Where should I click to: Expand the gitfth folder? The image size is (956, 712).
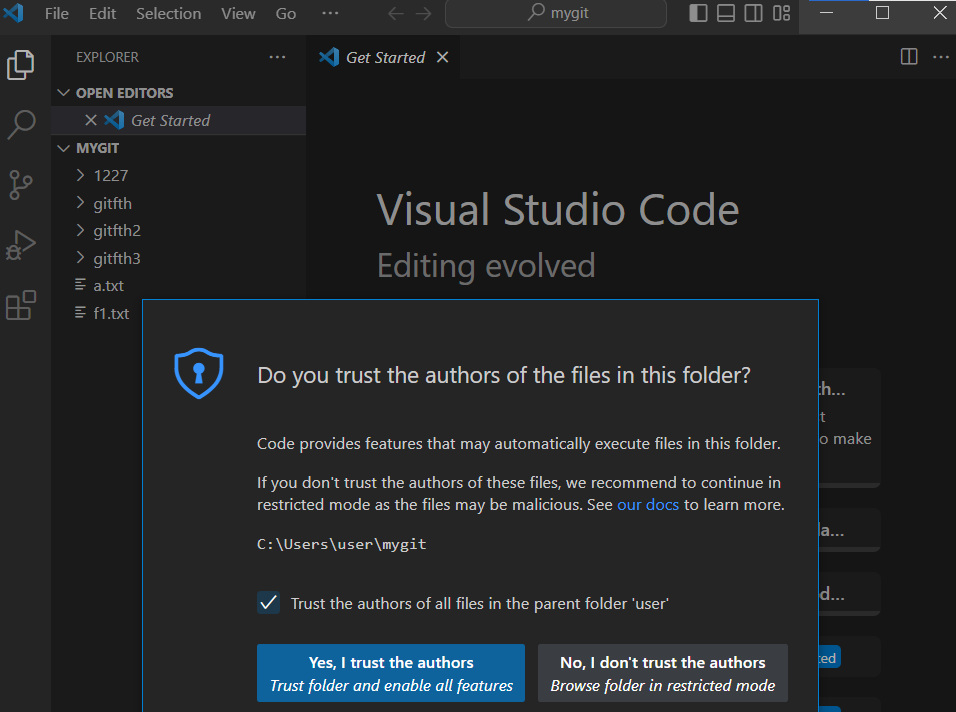[x=80, y=203]
